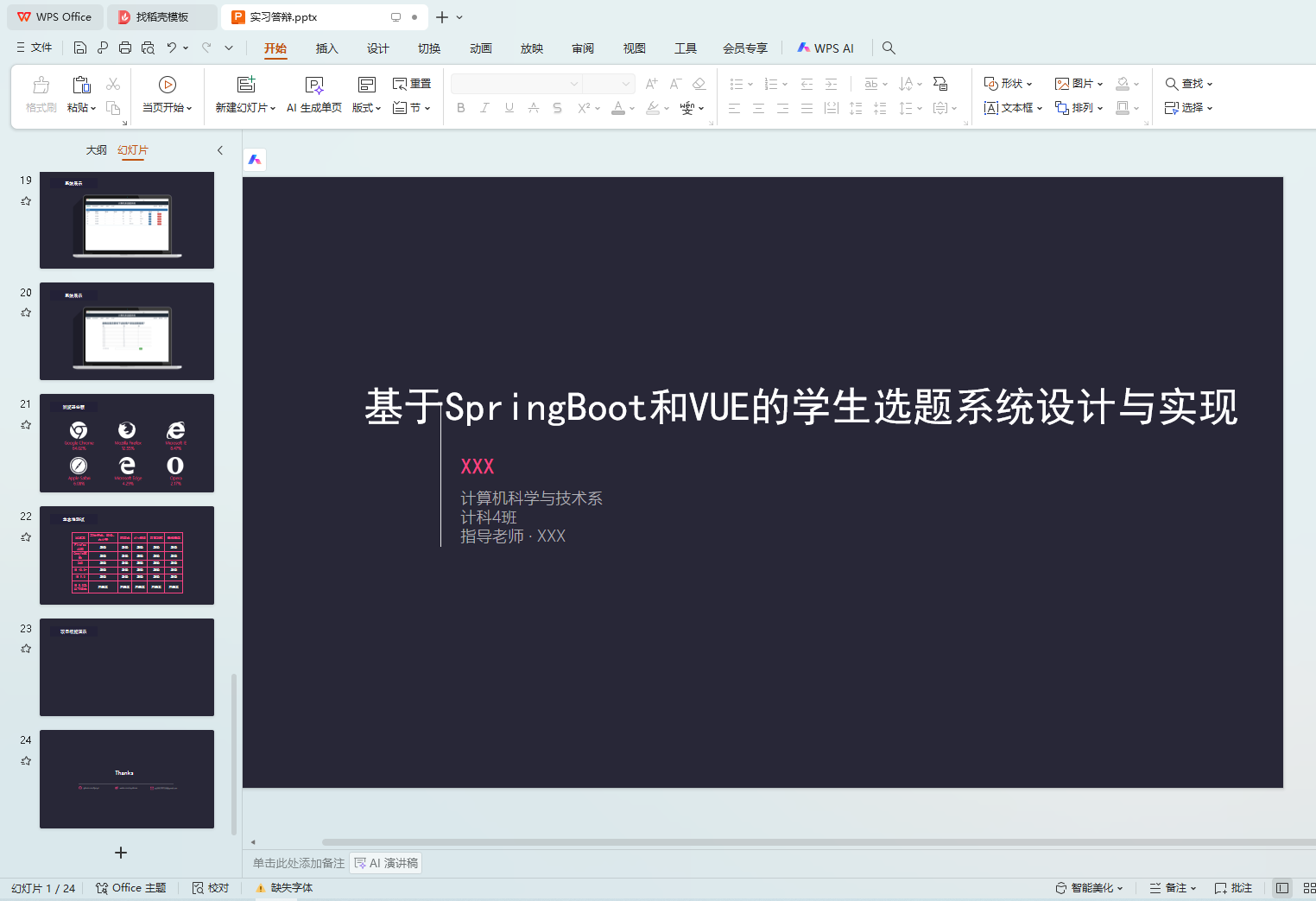Click the Save icon in quick access toolbar
This screenshot has width=1316, height=901.
[x=80, y=48]
